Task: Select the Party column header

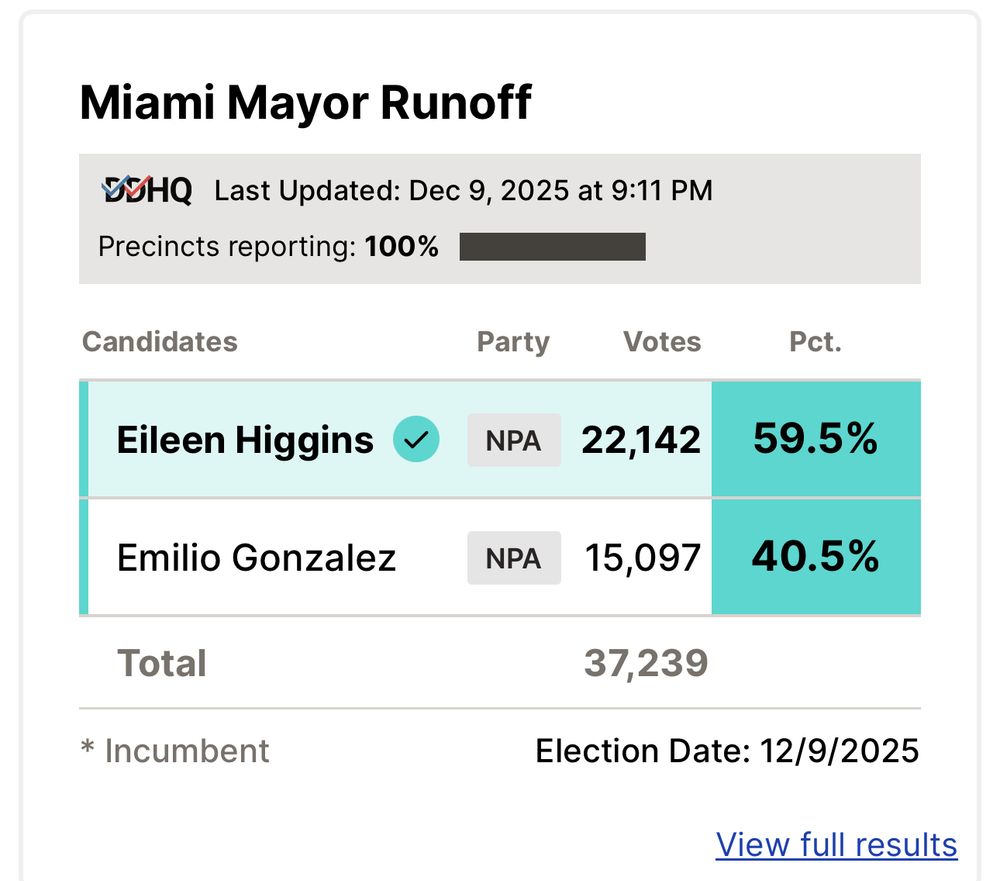Action: [x=513, y=342]
